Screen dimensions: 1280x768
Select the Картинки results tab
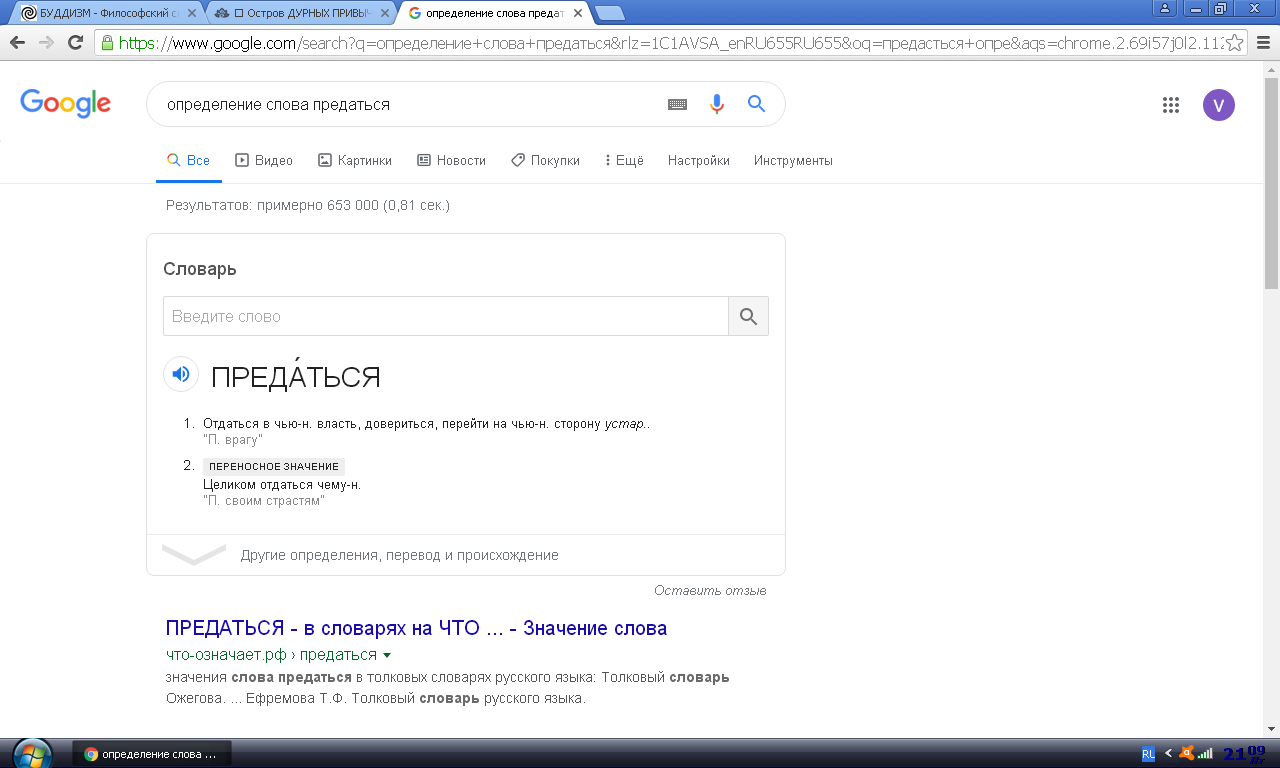355,160
